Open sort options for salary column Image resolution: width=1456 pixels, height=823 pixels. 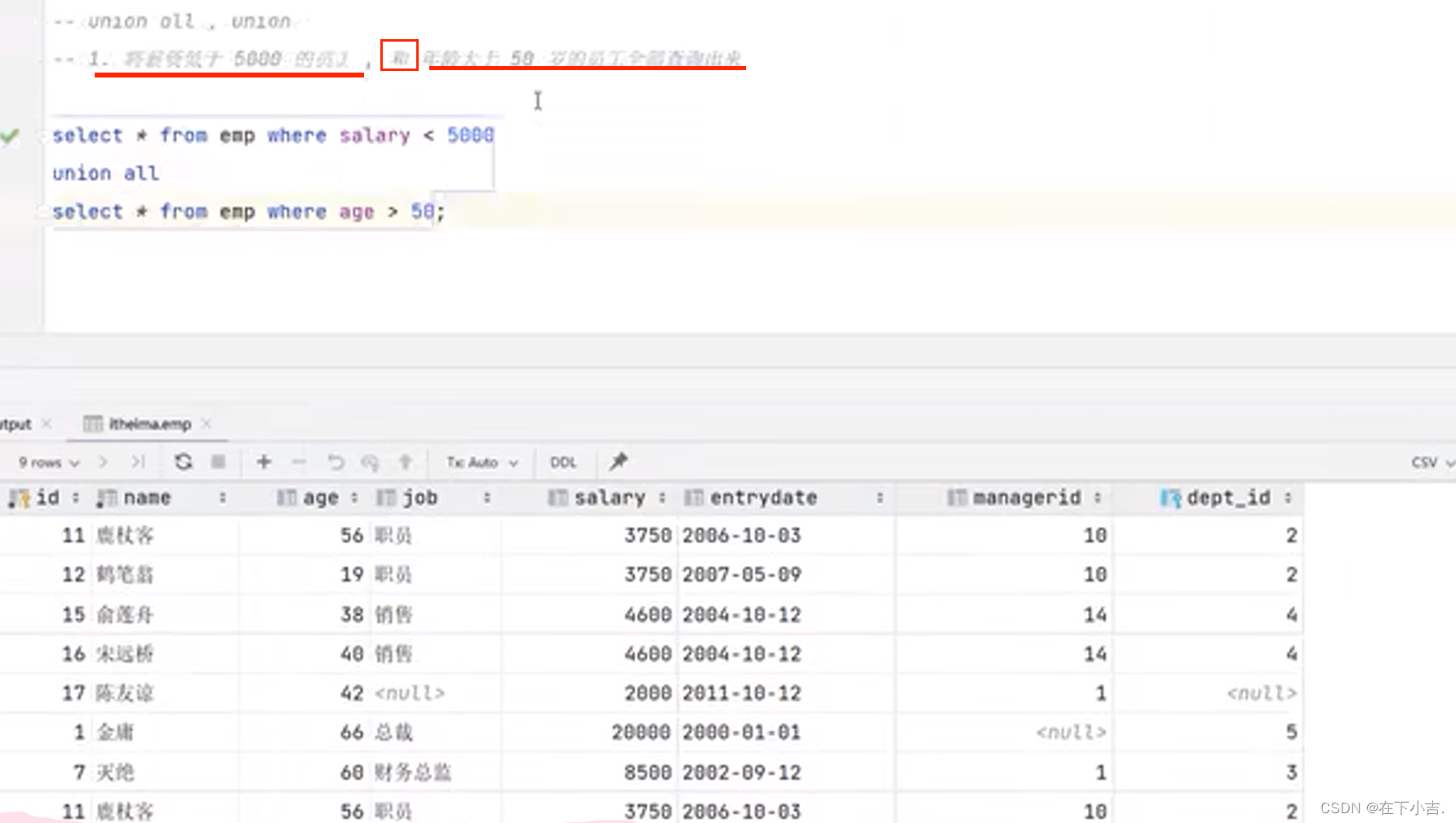click(662, 498)
